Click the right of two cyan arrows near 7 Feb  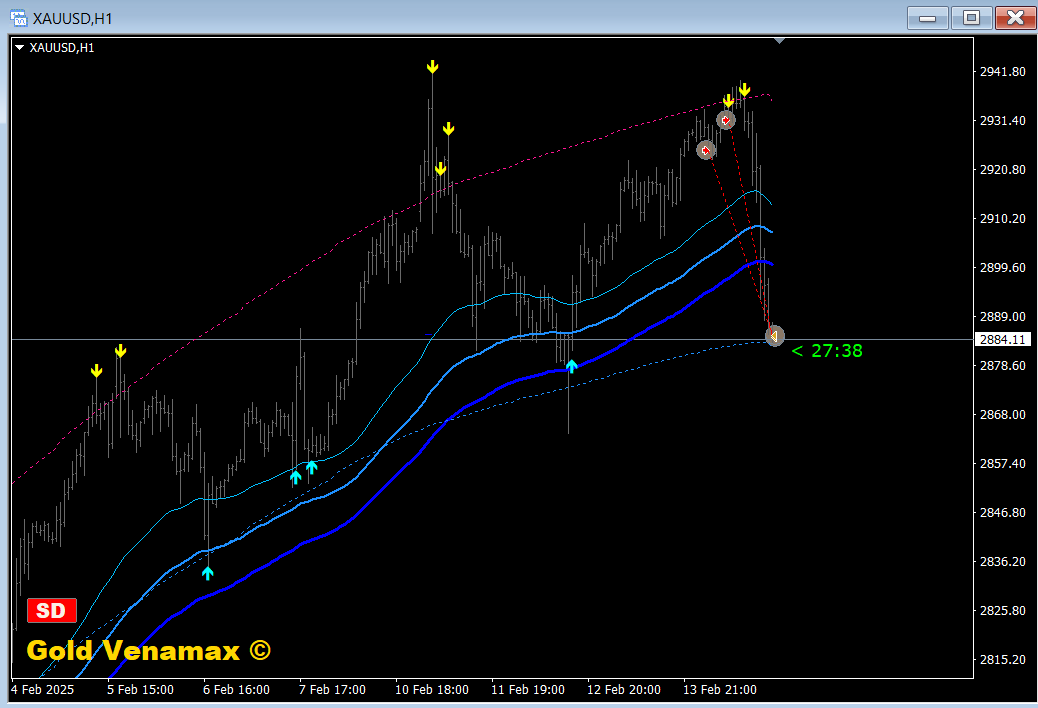pos(311,467)
